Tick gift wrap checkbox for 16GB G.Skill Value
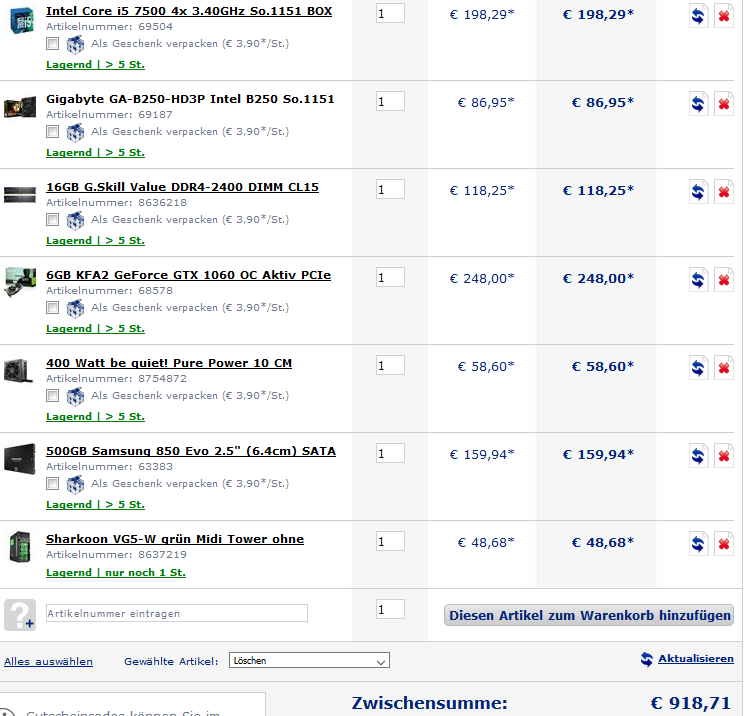The image size is (745, 716). [x=53, y=220]
